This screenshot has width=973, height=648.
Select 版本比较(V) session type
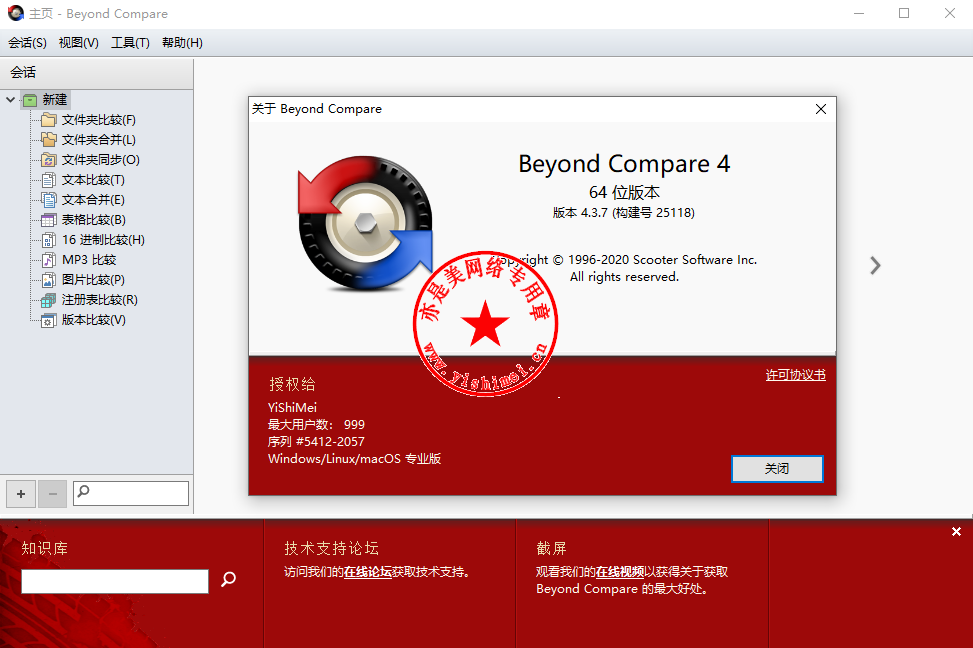pos(94,320)
